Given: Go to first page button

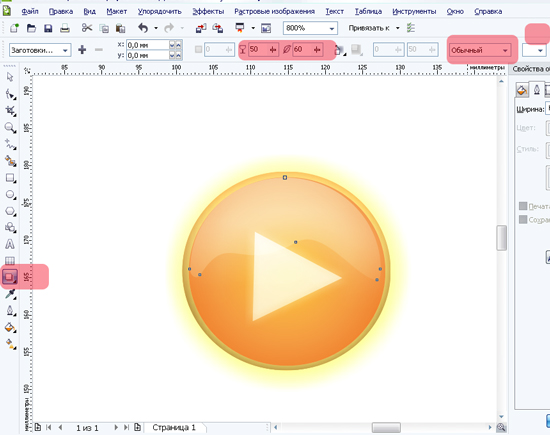Looking at the screenshot, I should (49, 427).
